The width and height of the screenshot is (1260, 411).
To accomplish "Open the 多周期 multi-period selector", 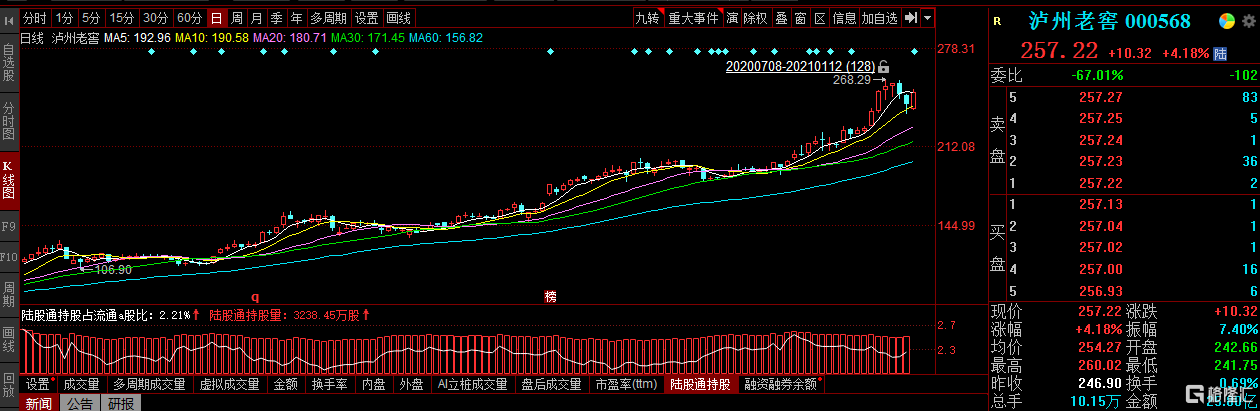I will (329, 18).
